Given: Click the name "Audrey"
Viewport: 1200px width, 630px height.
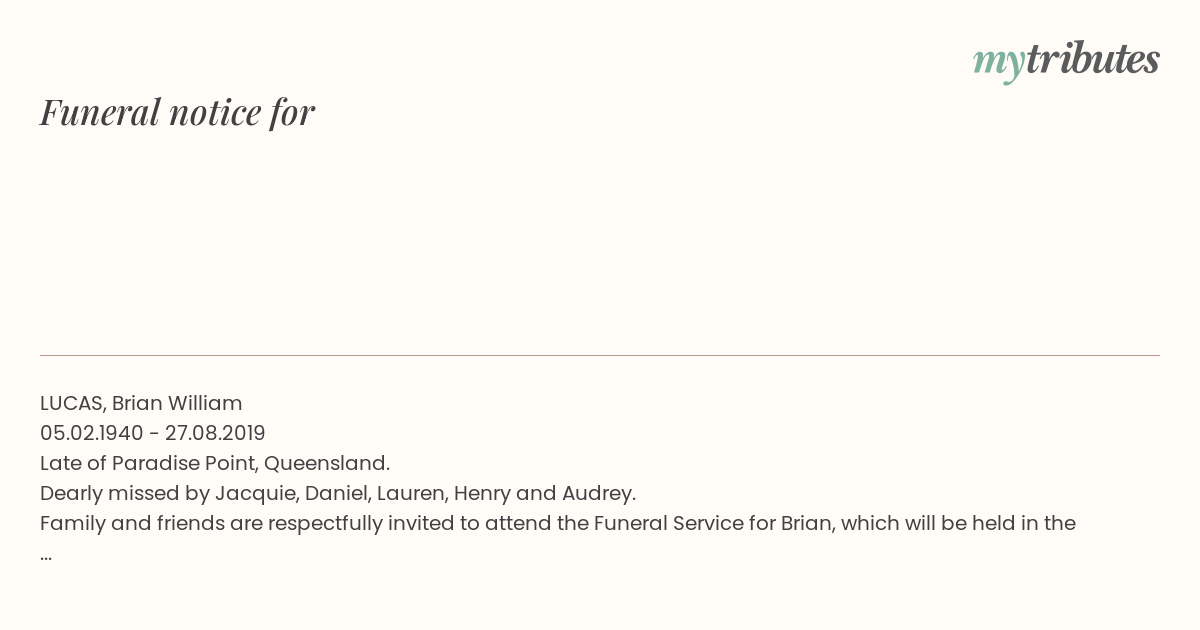Looking at the screenshot, I should click(598, 493).
